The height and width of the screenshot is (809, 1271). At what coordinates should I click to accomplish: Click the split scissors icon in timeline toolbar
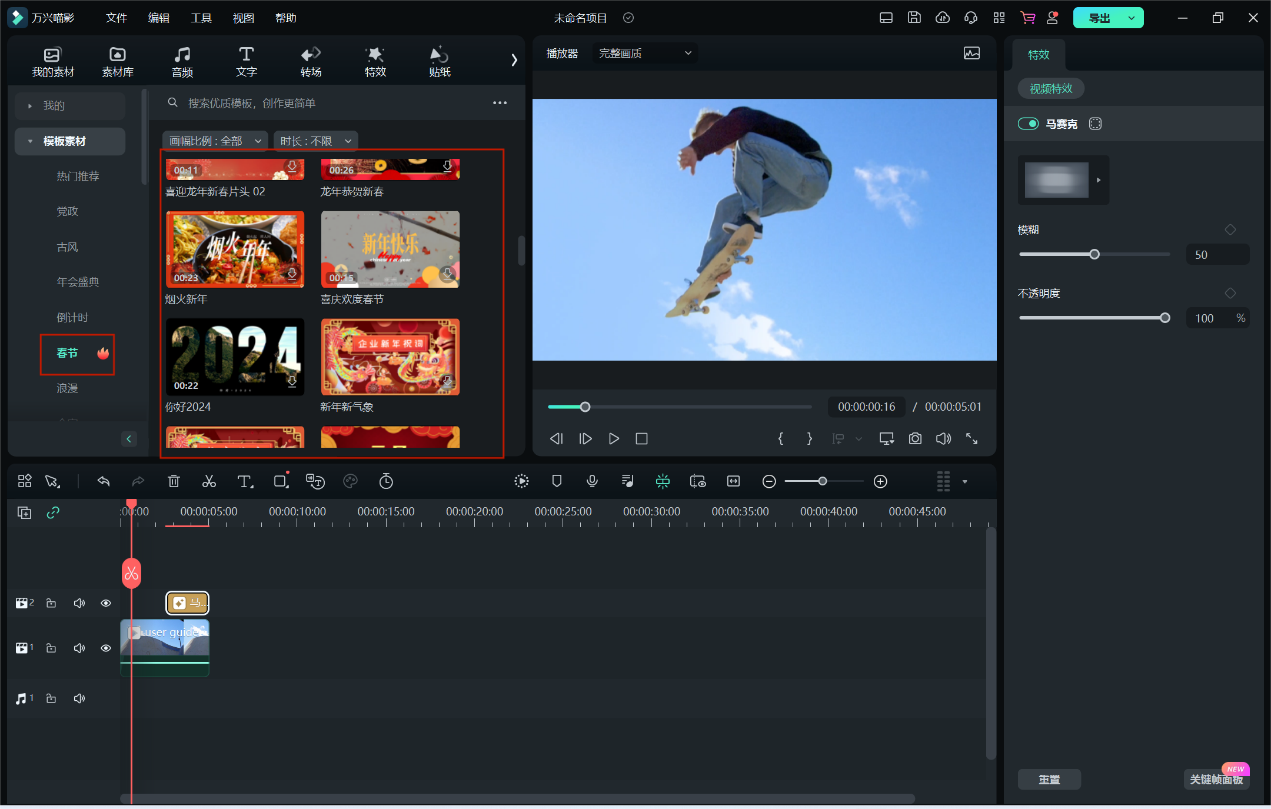[x=209, y=481]
